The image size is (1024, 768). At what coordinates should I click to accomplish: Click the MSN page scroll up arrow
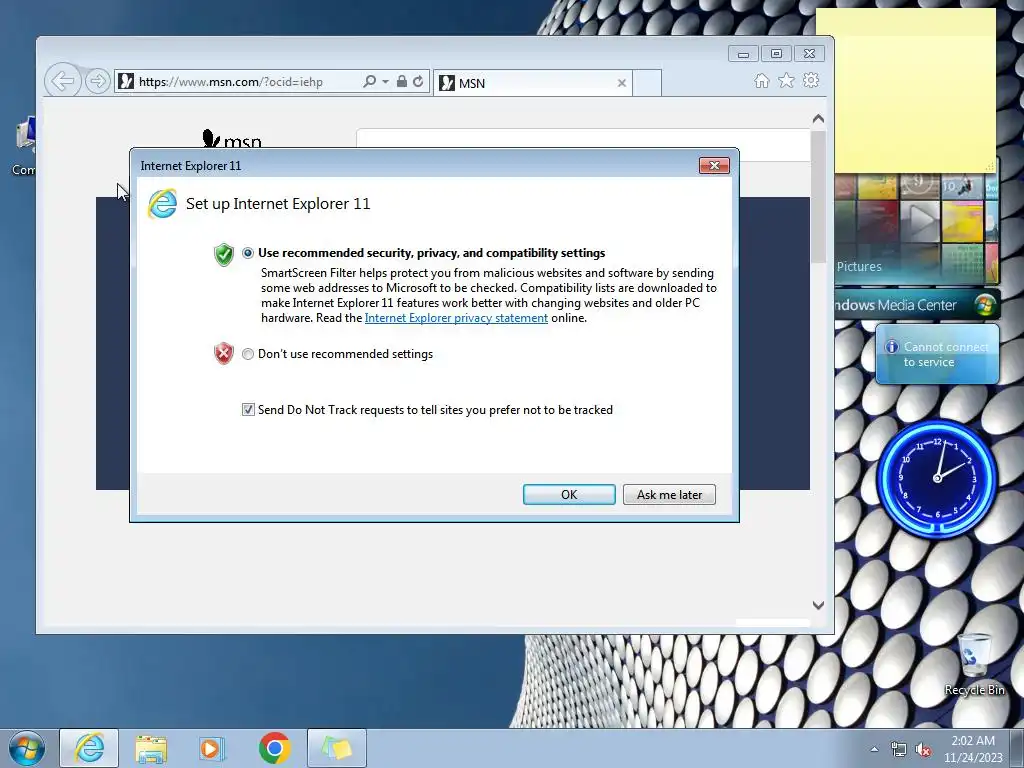[x=818, y=119]
